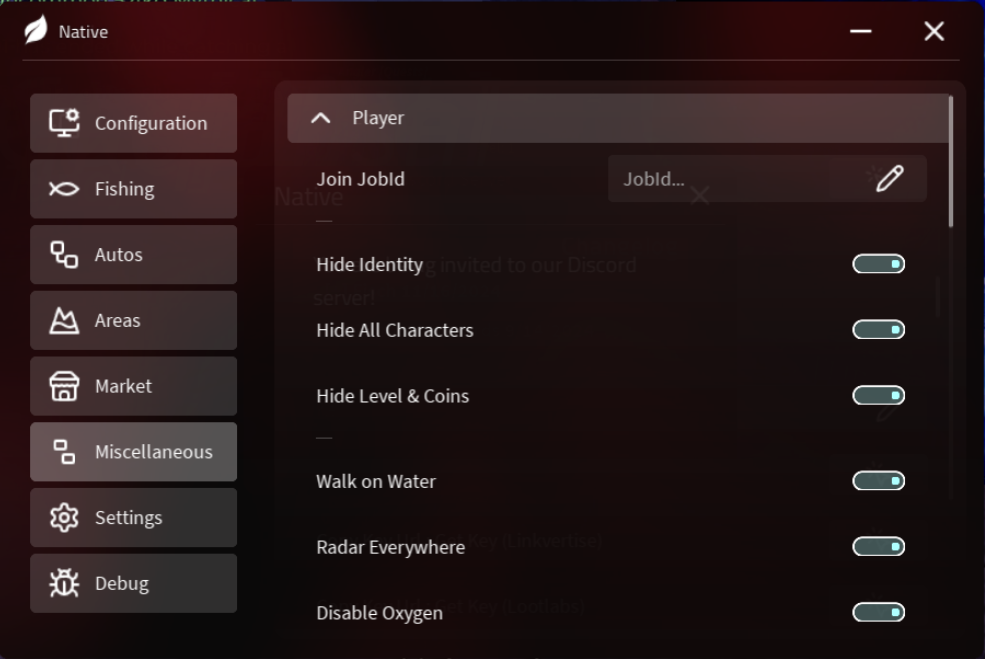Click the Miscellaneous icon in sidebar
Viewport: 985px width, 659px height.
[64, 452]
